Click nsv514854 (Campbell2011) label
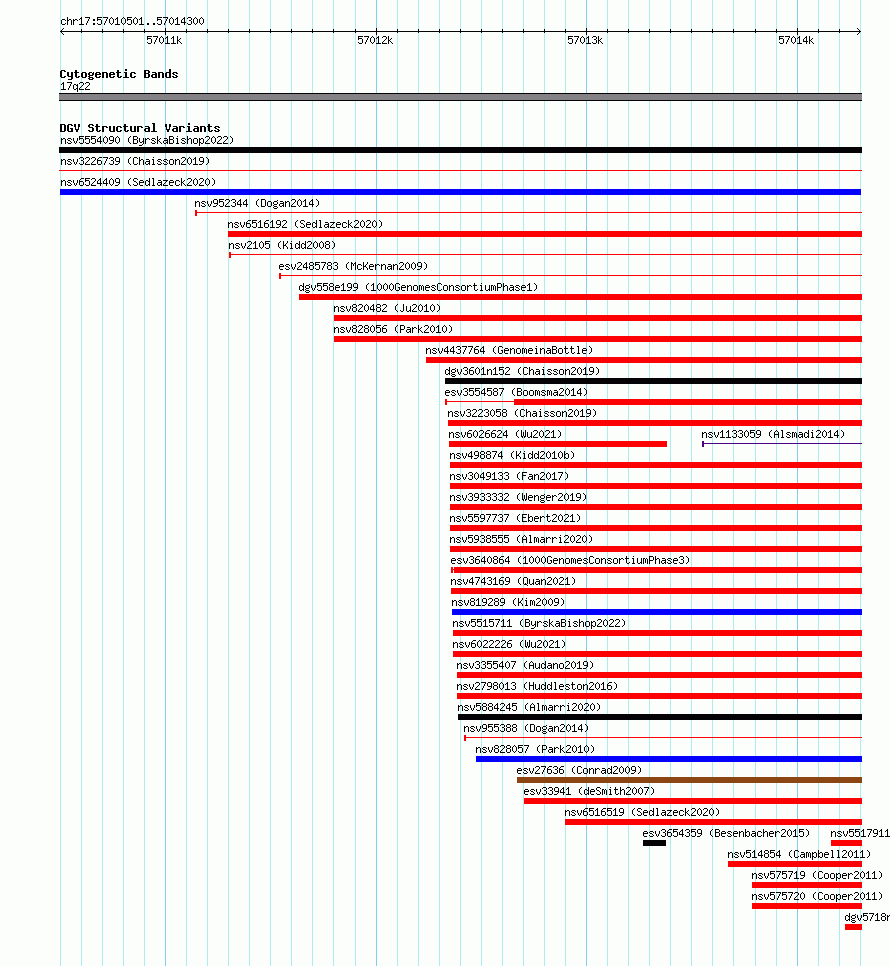Screen dimensions: 890x966 pyautogui.click(x=799, y=853)
